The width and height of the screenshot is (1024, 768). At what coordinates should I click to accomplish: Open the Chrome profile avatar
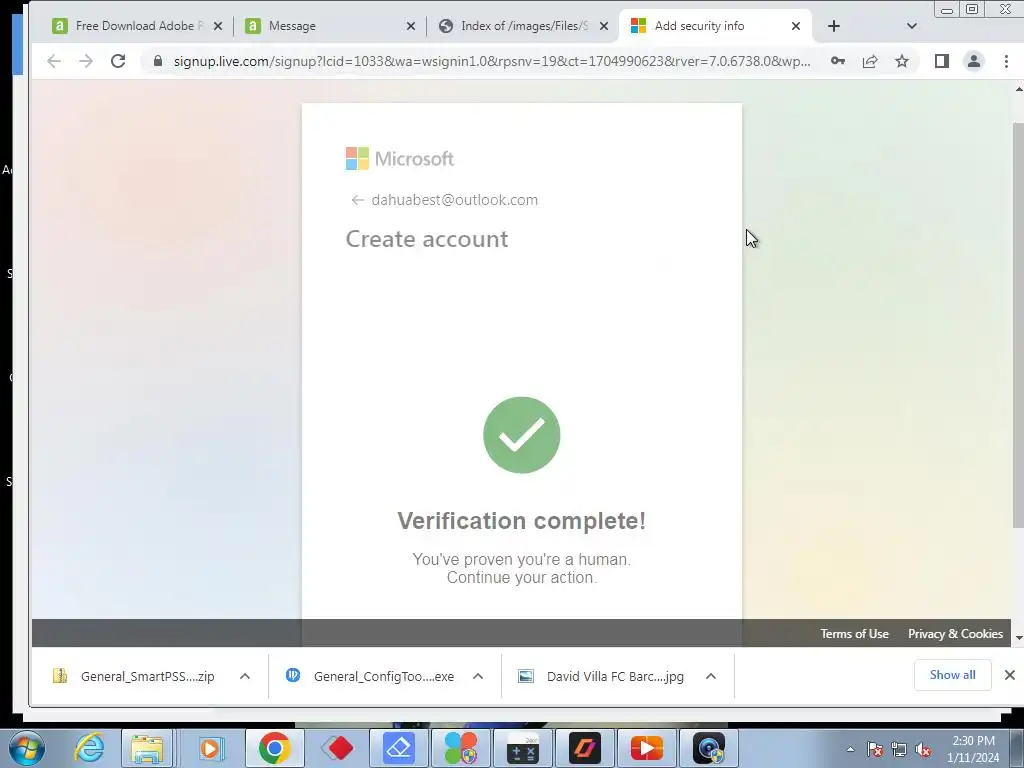click(x=974, y=61)
